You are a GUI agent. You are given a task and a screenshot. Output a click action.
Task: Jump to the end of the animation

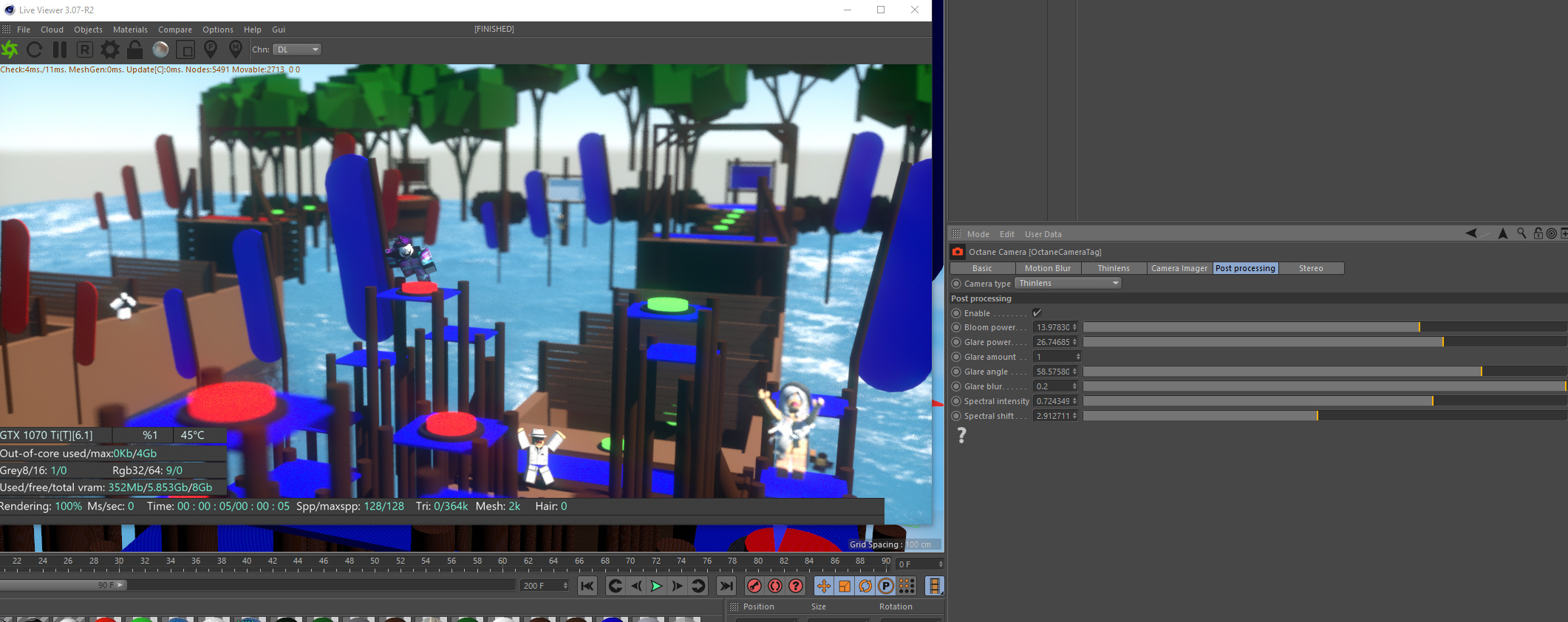727,586
